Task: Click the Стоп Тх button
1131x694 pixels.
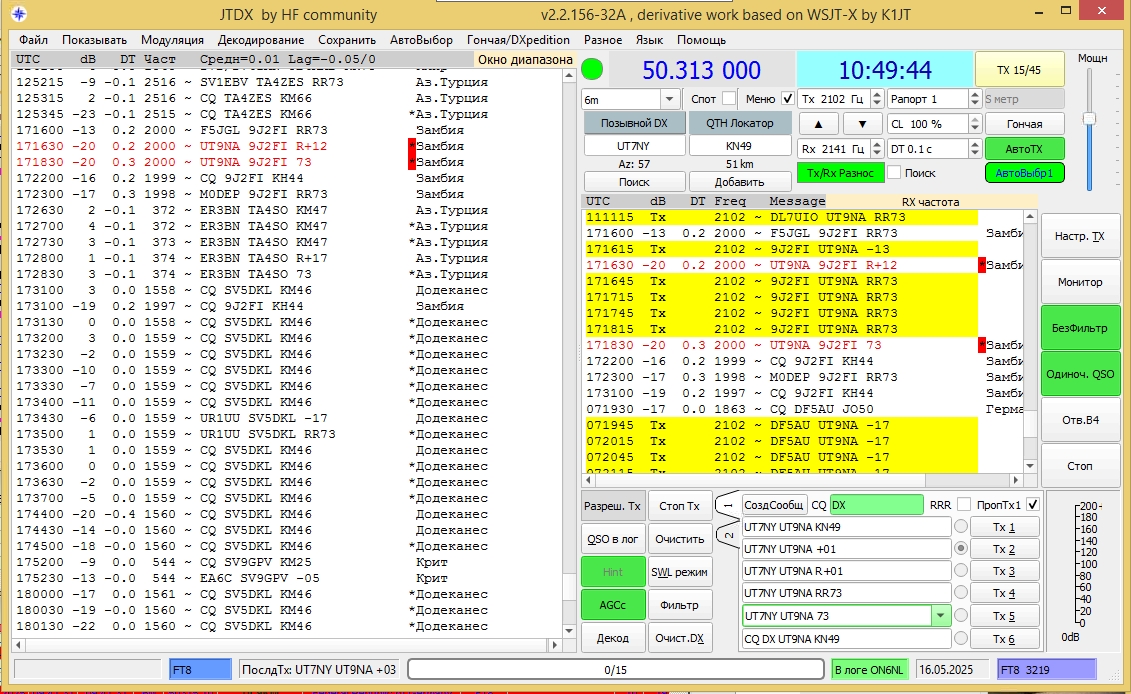Action: pyautogui.click(x=679, y=506)
